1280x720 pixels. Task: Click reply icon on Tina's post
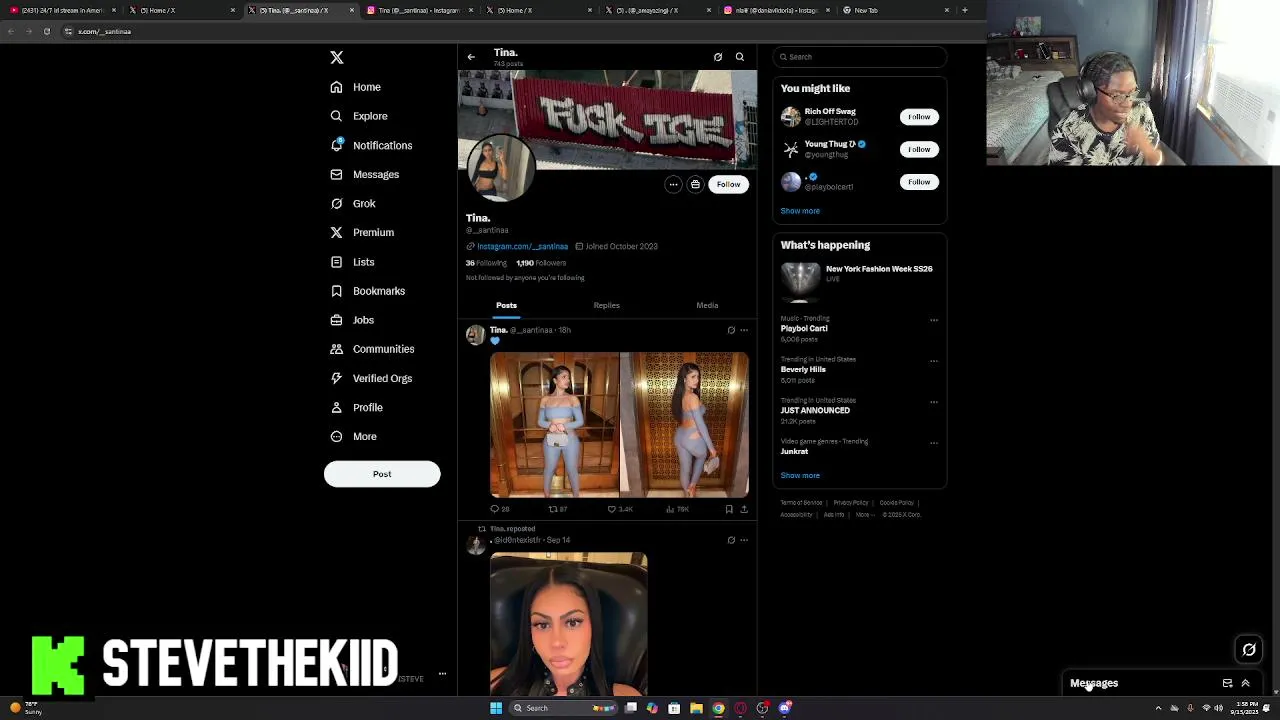[x=494, y=509]
